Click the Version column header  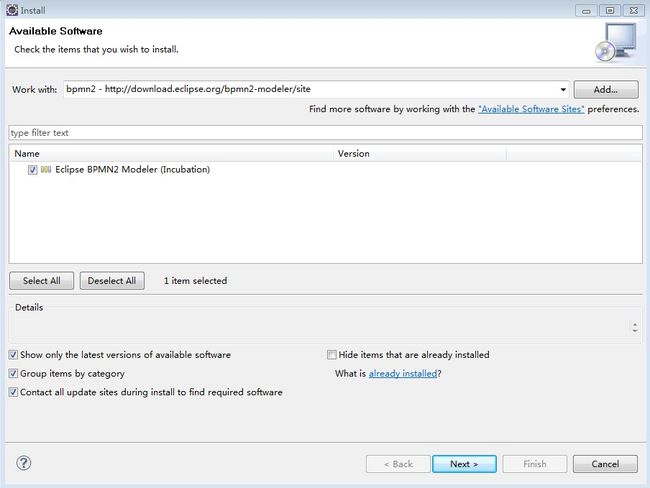coord(420,153)
